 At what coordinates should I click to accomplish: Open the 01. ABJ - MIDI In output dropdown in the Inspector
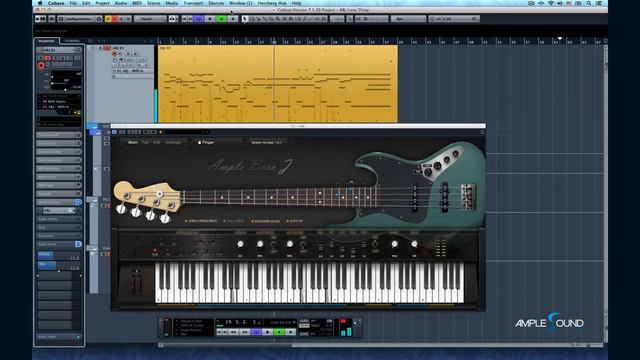point(59,107)
